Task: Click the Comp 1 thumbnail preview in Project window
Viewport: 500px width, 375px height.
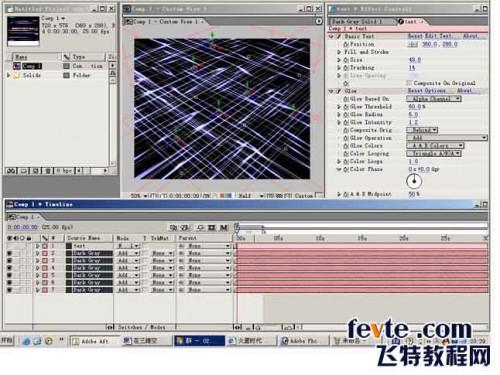Action: pyautogui.click(x=23, y=31)
